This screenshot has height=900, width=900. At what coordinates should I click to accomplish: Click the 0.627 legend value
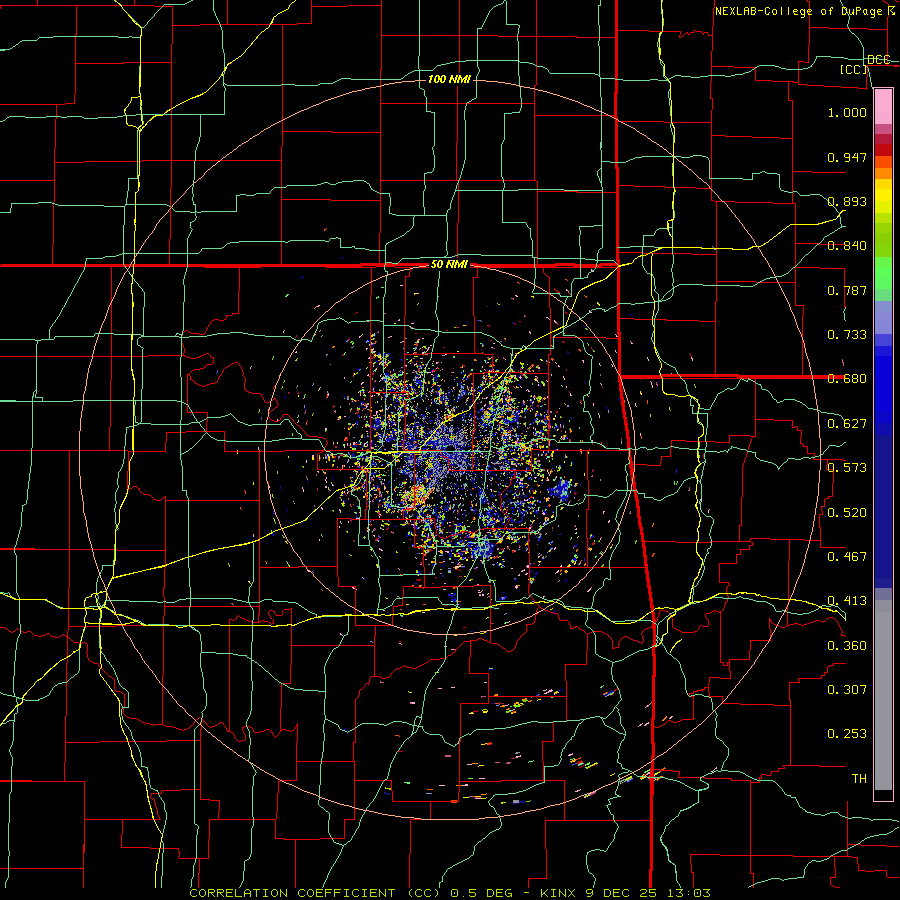pos(847,424)
